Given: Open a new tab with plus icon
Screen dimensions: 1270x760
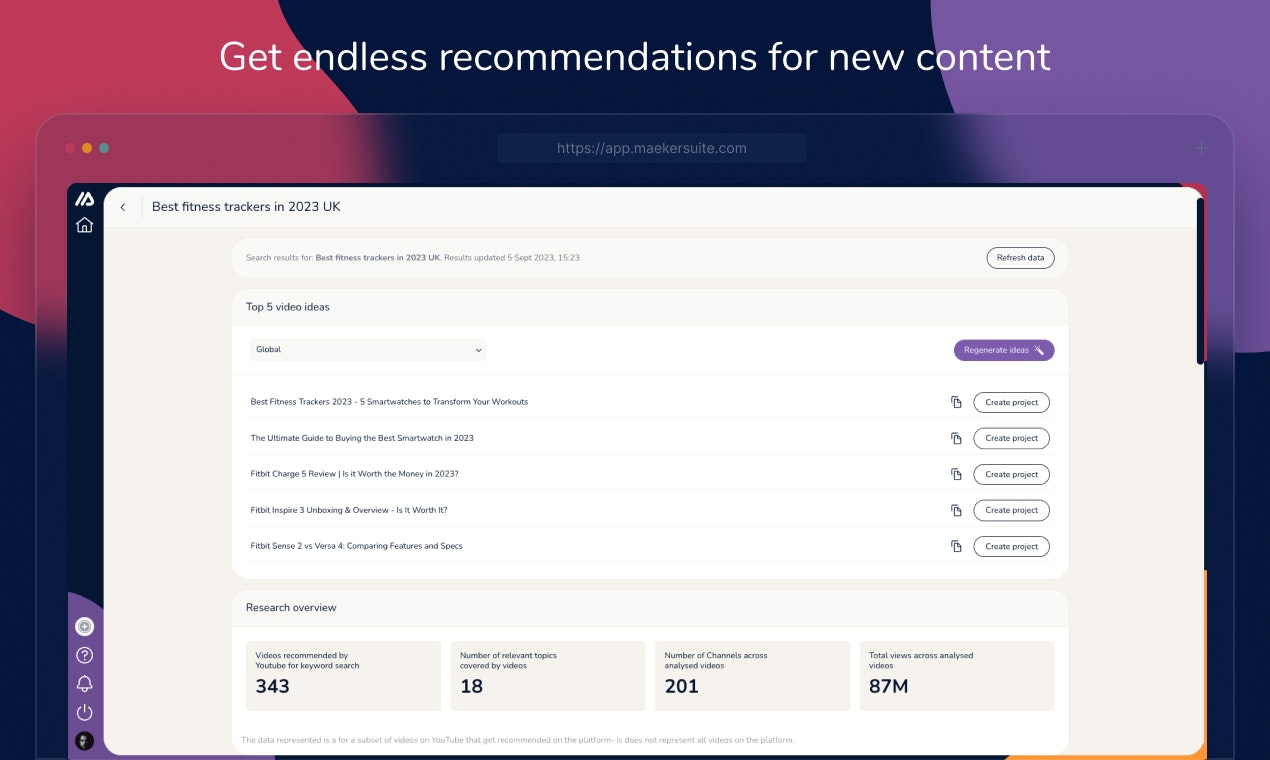Looking at the screenshot, I should [x=1202, y=148].
